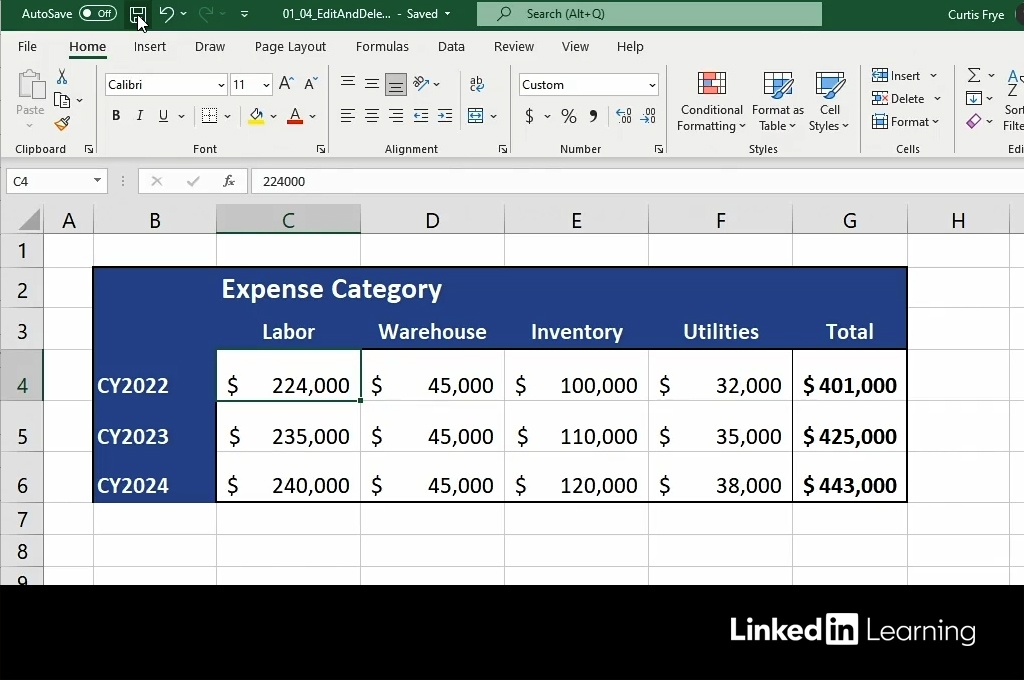The height and width of the screenshot is (680, 1024).
Task: Click the Insert Function fx icon
Action: [229, 181]
